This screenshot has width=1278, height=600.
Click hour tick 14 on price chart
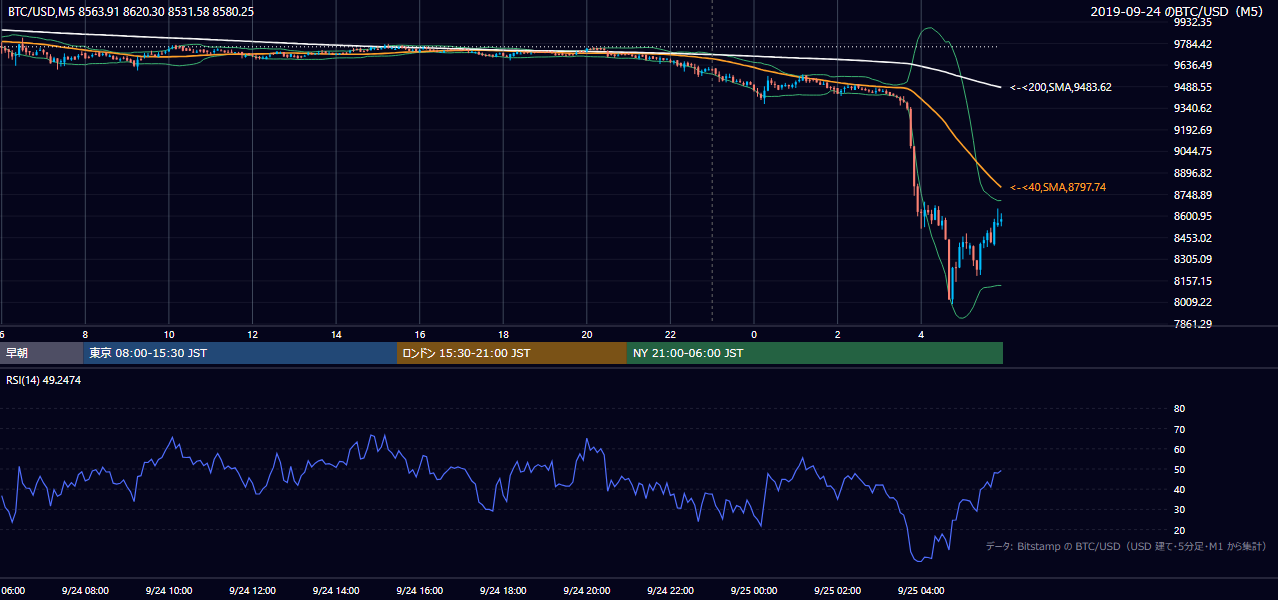point(336,334)
